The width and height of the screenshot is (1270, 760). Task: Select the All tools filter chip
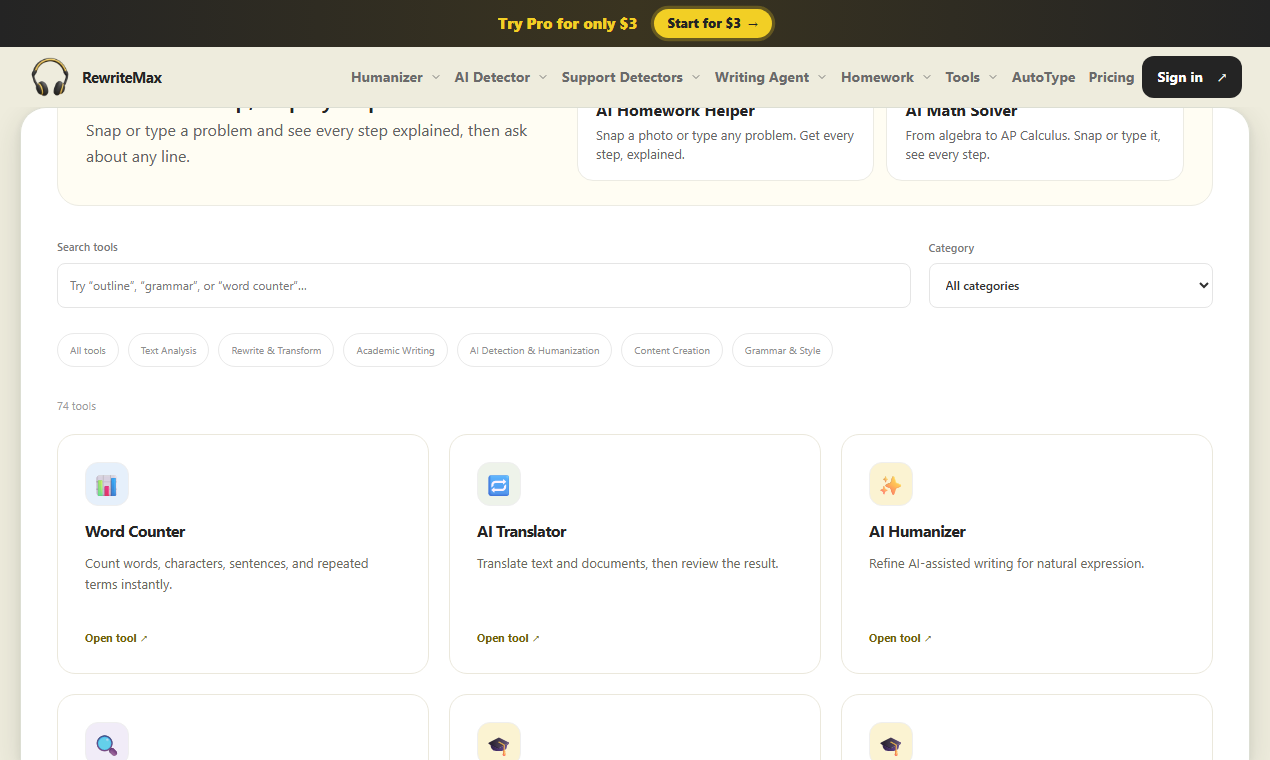[x=88, y=350]
